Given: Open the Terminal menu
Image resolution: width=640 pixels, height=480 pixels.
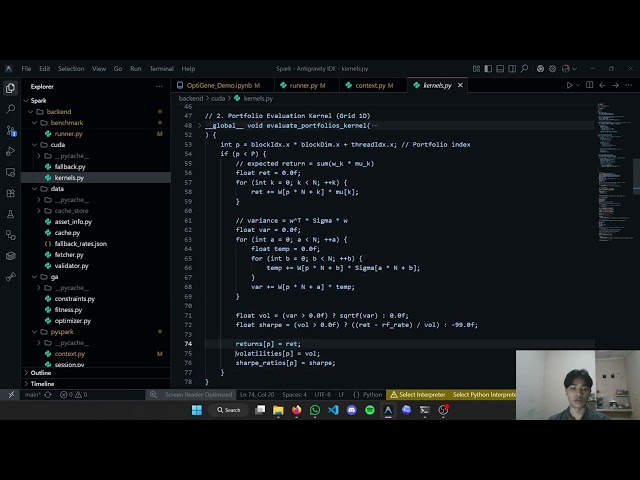Looking at the screenshot, I should click(x=161, y=69).
